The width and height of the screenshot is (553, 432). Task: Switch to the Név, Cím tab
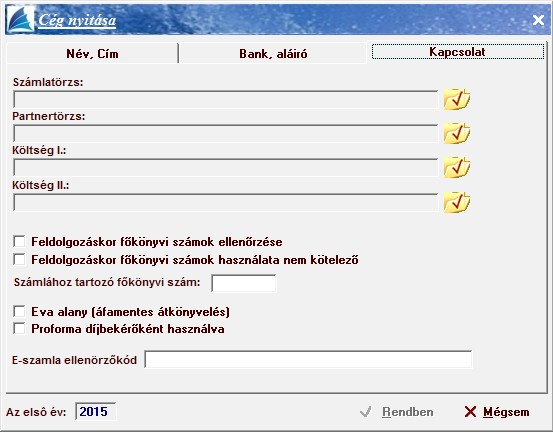click(92, 54)
